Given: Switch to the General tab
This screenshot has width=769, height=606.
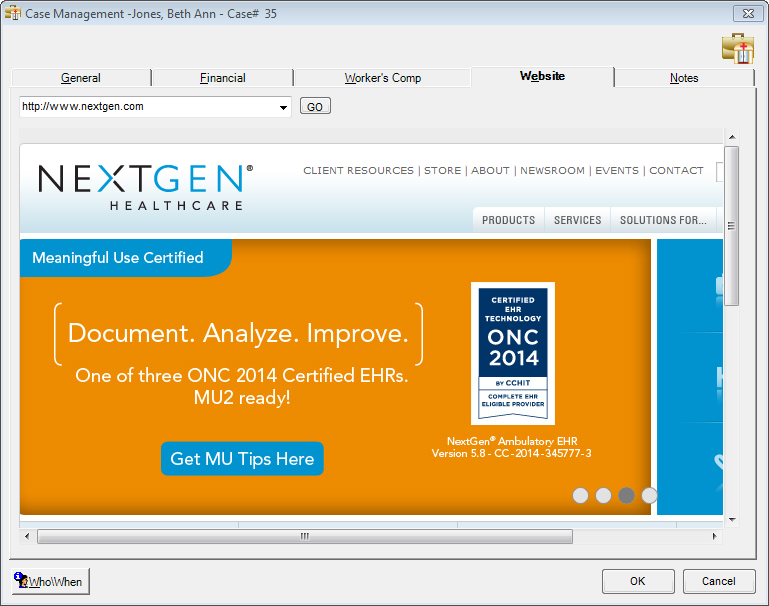Looking at the screenshot, I should (81, 78).
